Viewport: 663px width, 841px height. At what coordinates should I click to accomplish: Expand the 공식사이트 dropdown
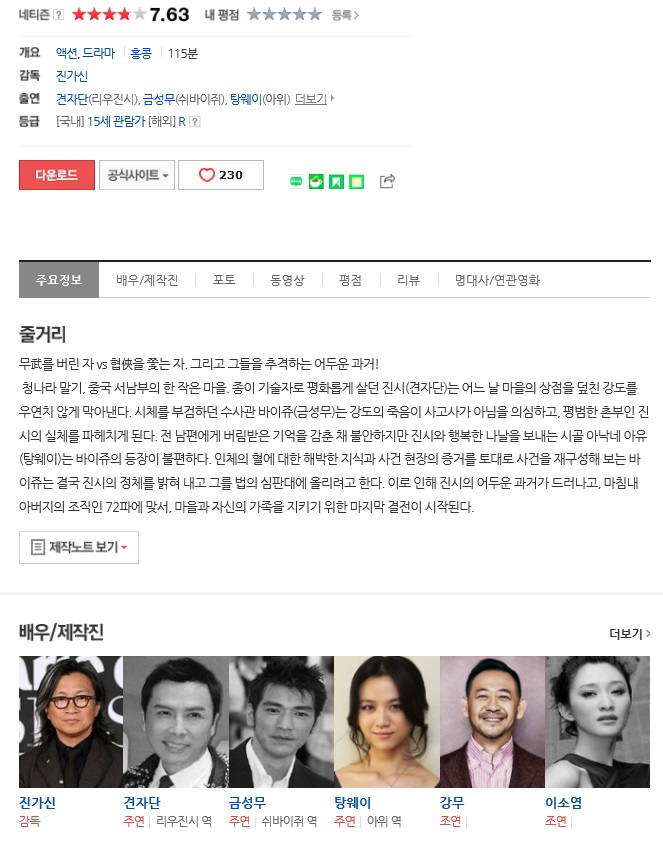coord(137,175)
